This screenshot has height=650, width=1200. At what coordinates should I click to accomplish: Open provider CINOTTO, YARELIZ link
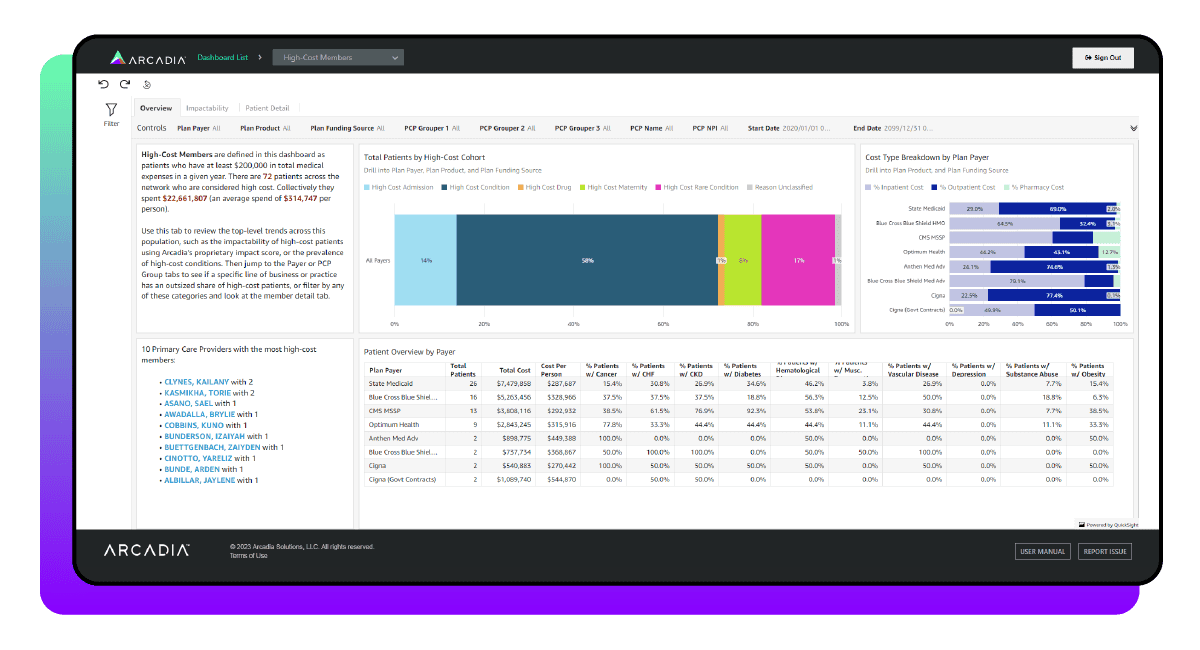coord(201,458)
